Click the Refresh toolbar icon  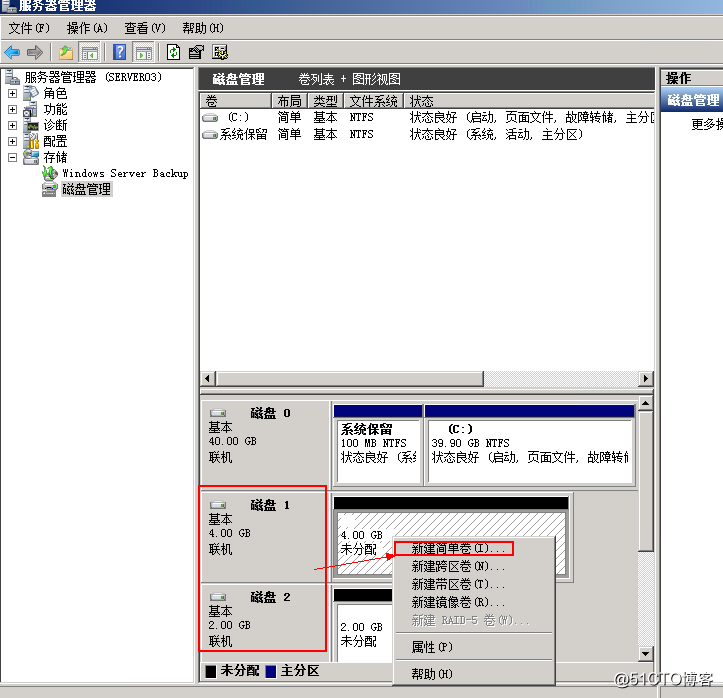pyautogui.click(x=173, y=53)
